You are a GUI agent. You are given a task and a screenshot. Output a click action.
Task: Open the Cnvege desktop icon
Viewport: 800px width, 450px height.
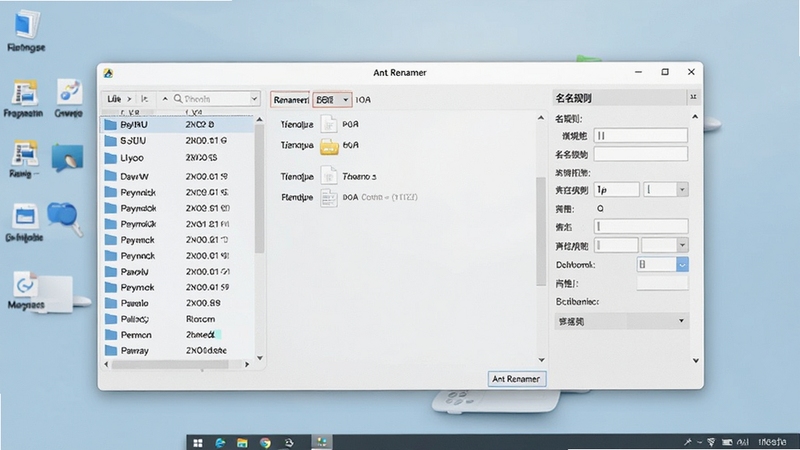click(68, 98)
